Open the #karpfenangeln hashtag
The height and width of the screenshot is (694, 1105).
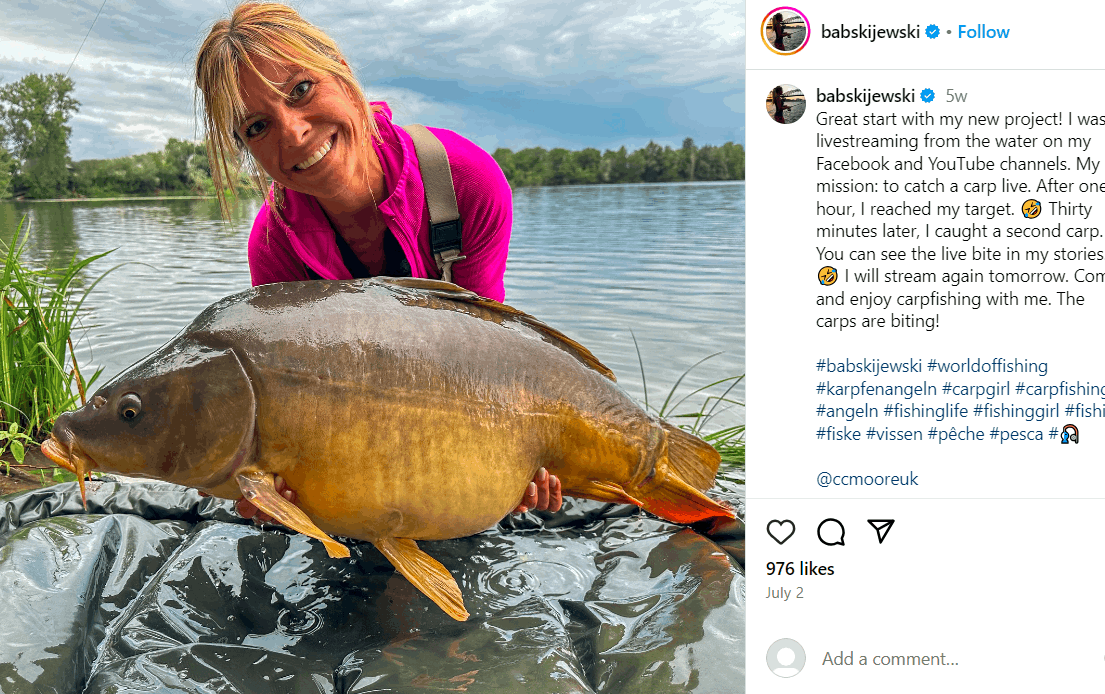click(x=877, y=388)
